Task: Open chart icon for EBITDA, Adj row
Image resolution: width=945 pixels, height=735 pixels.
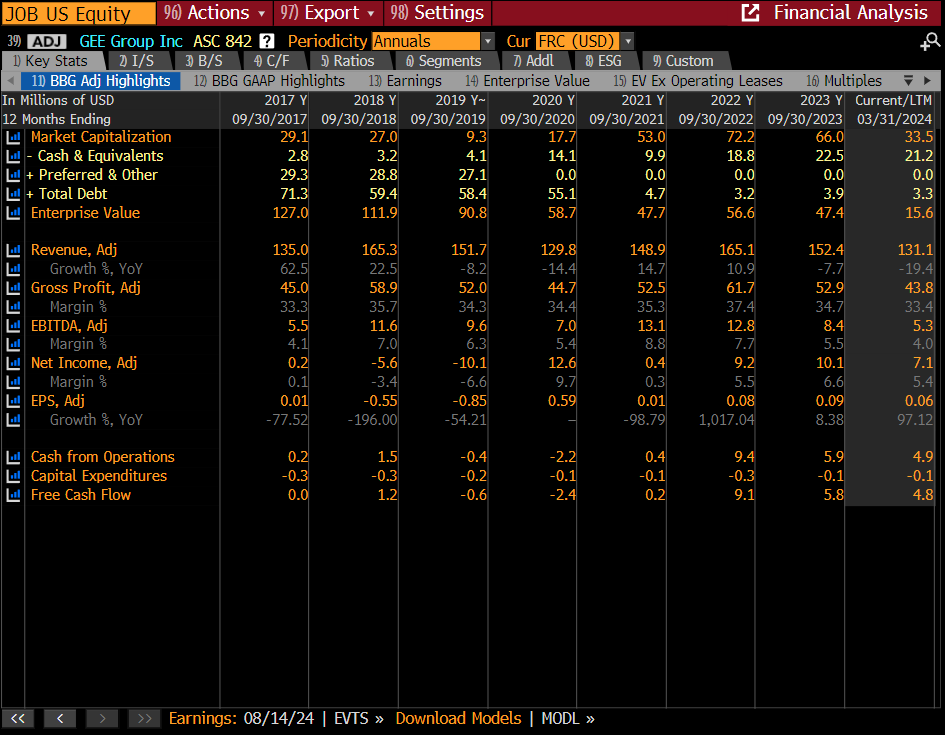Action: pos(13,326)
